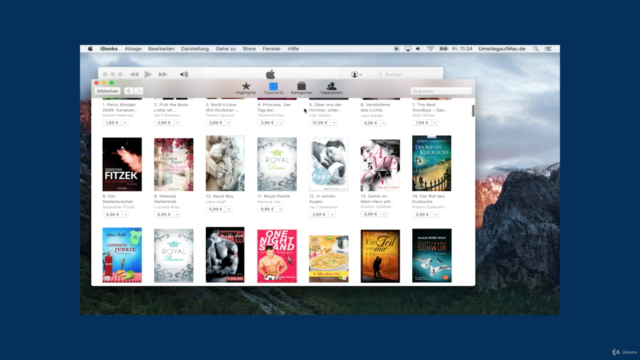
Task: Click the iTunes fast-forward button
Action: pos(163,74)
